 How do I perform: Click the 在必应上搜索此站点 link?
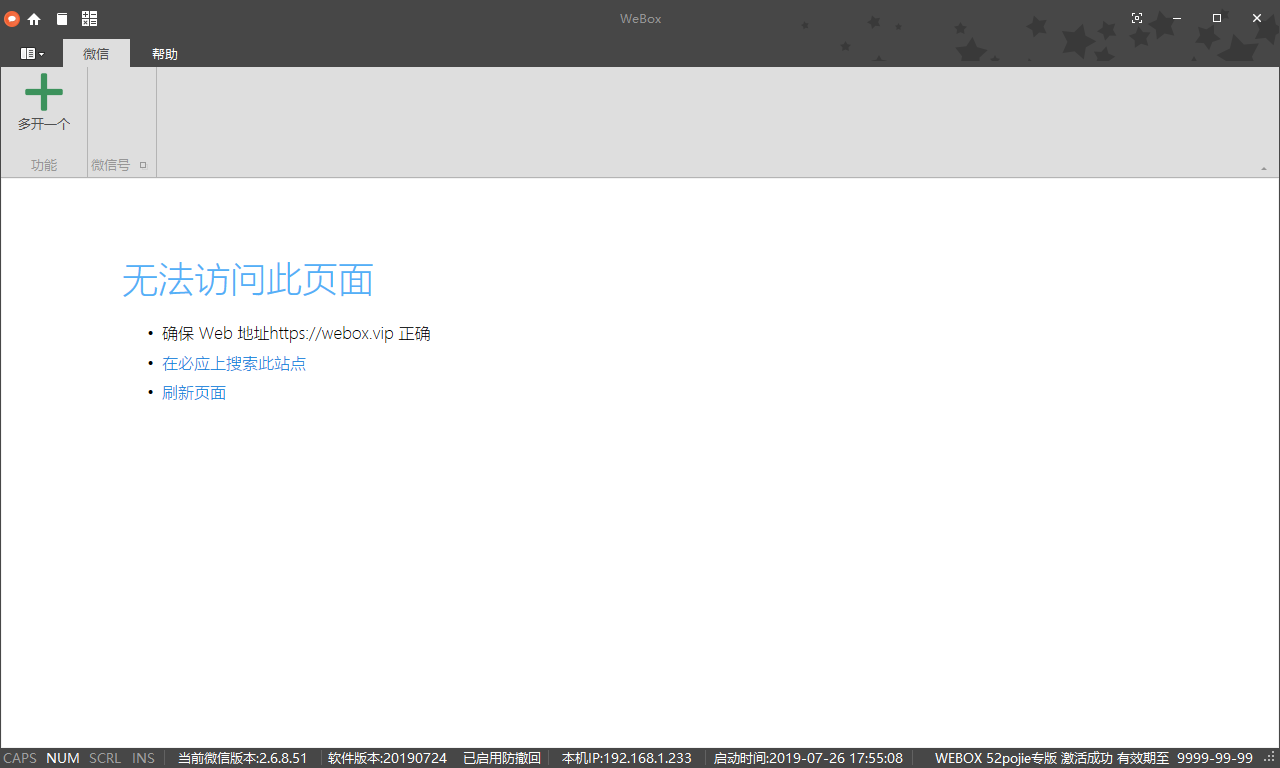[234, 363]
